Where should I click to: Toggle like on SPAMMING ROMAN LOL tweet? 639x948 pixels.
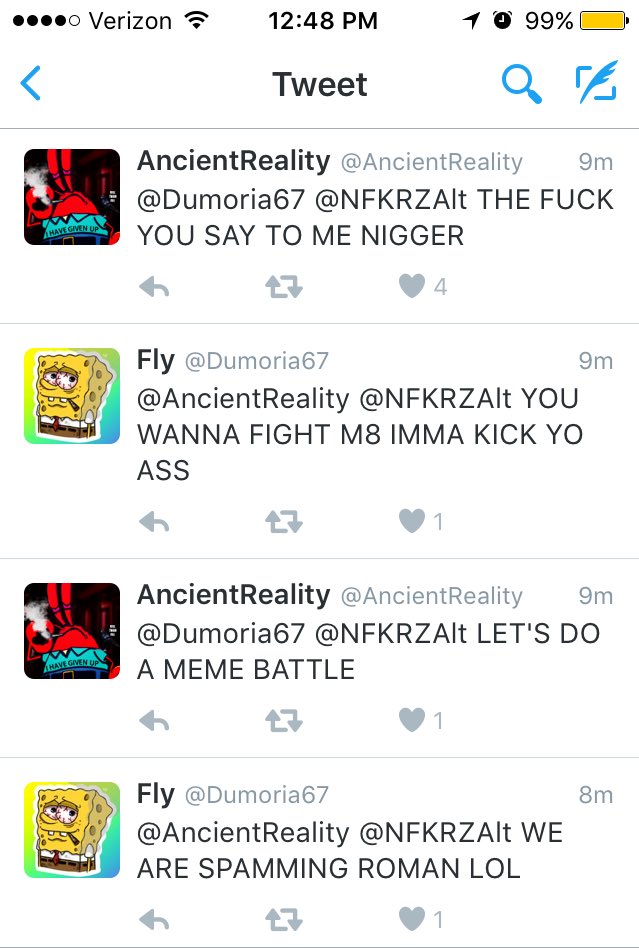(x=412, y=919)
